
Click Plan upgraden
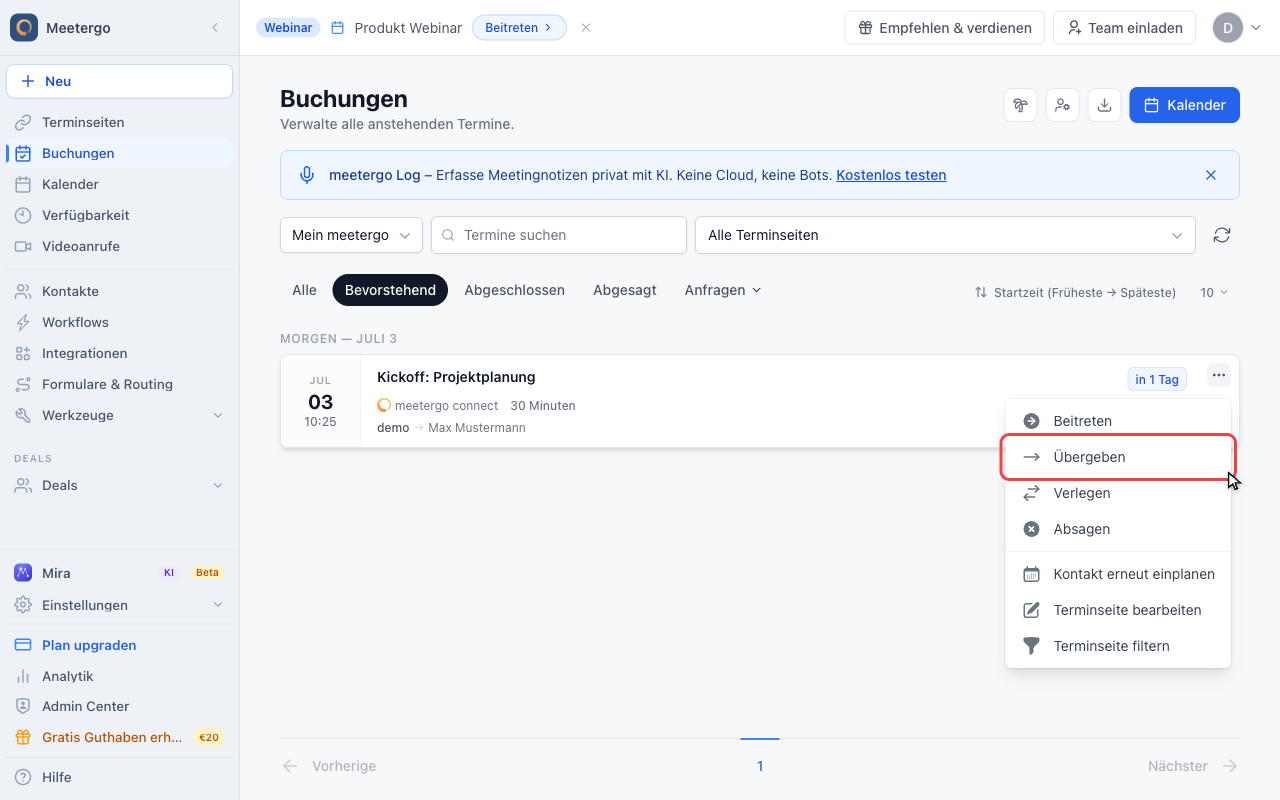pos(119,645)
